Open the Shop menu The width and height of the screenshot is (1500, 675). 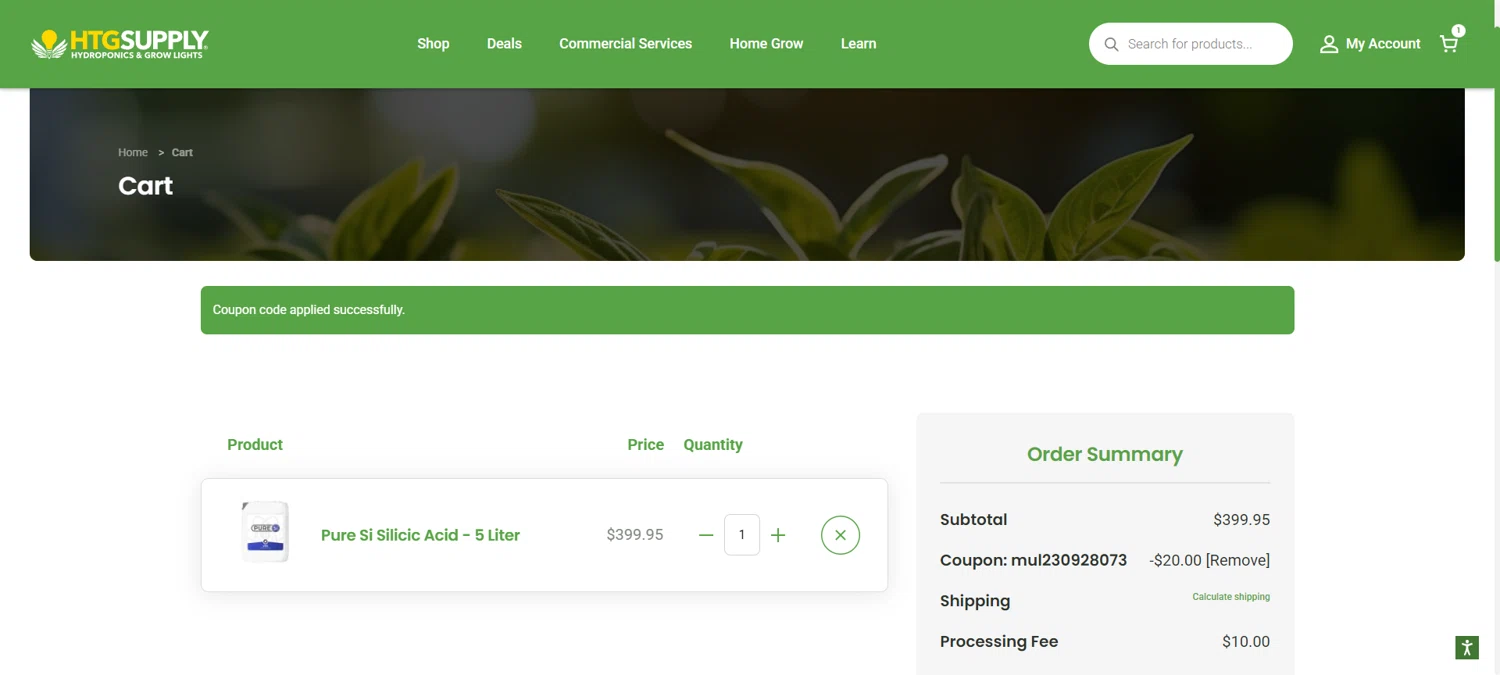click(x=433, y=44)
